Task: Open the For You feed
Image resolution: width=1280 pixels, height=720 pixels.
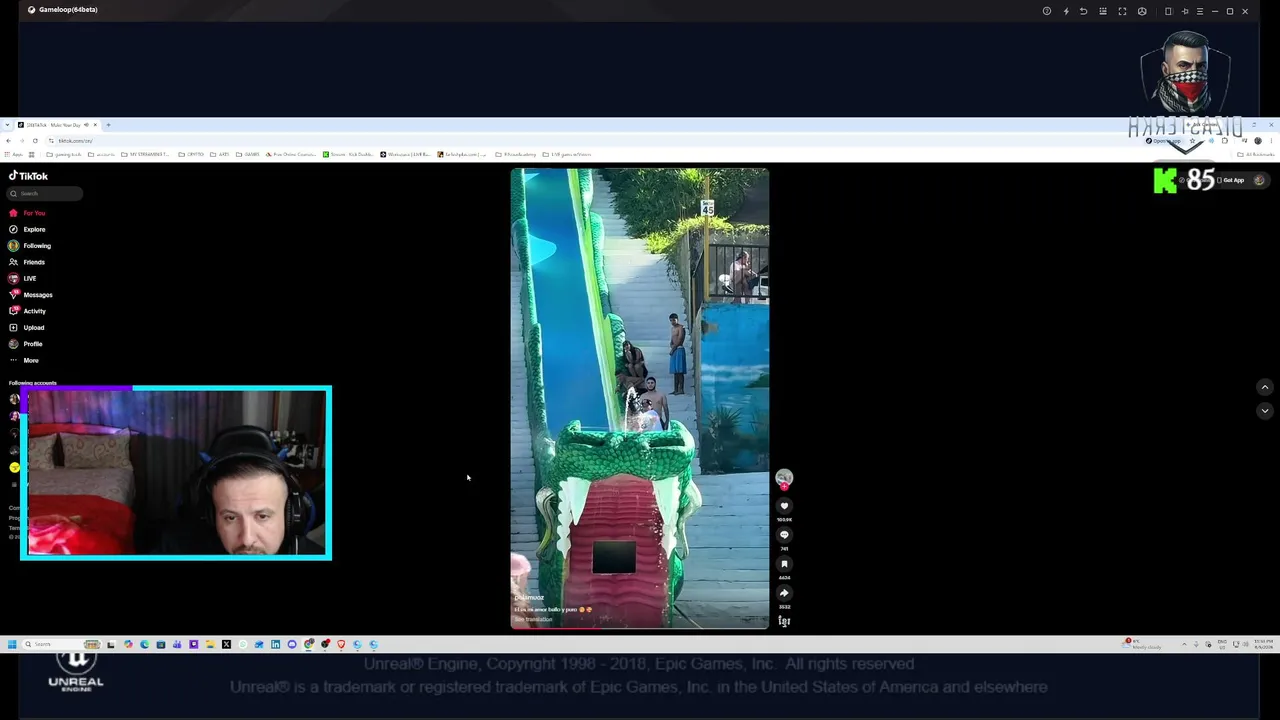Action: [x=28, y=213]
